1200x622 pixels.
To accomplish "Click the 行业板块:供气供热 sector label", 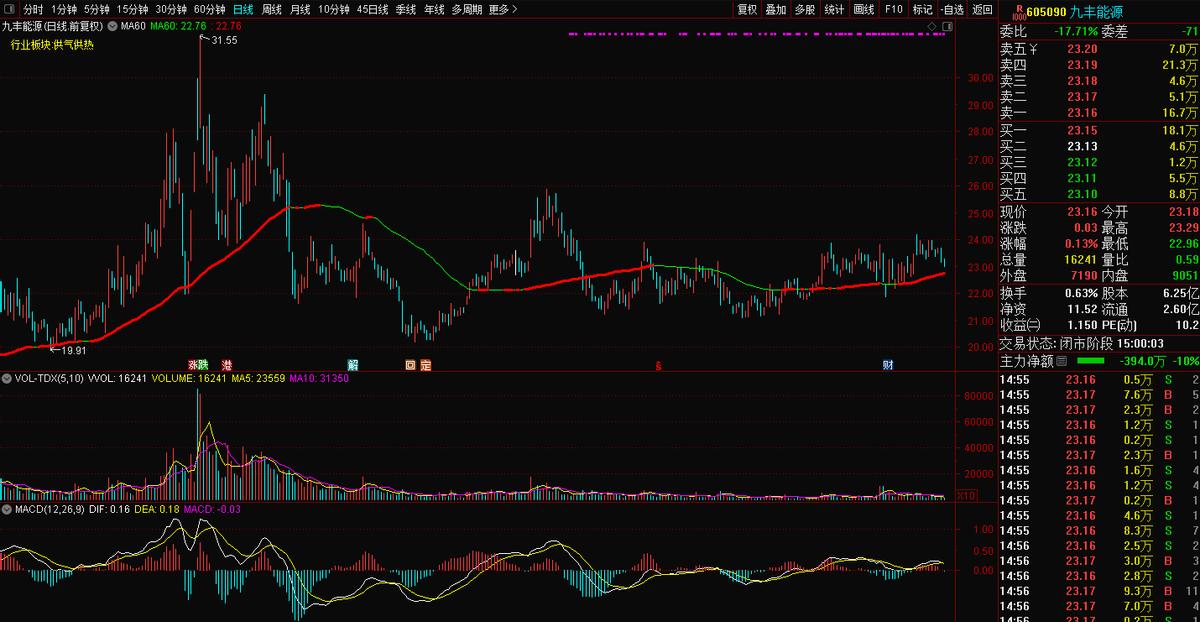I will (x=52, y=45).
